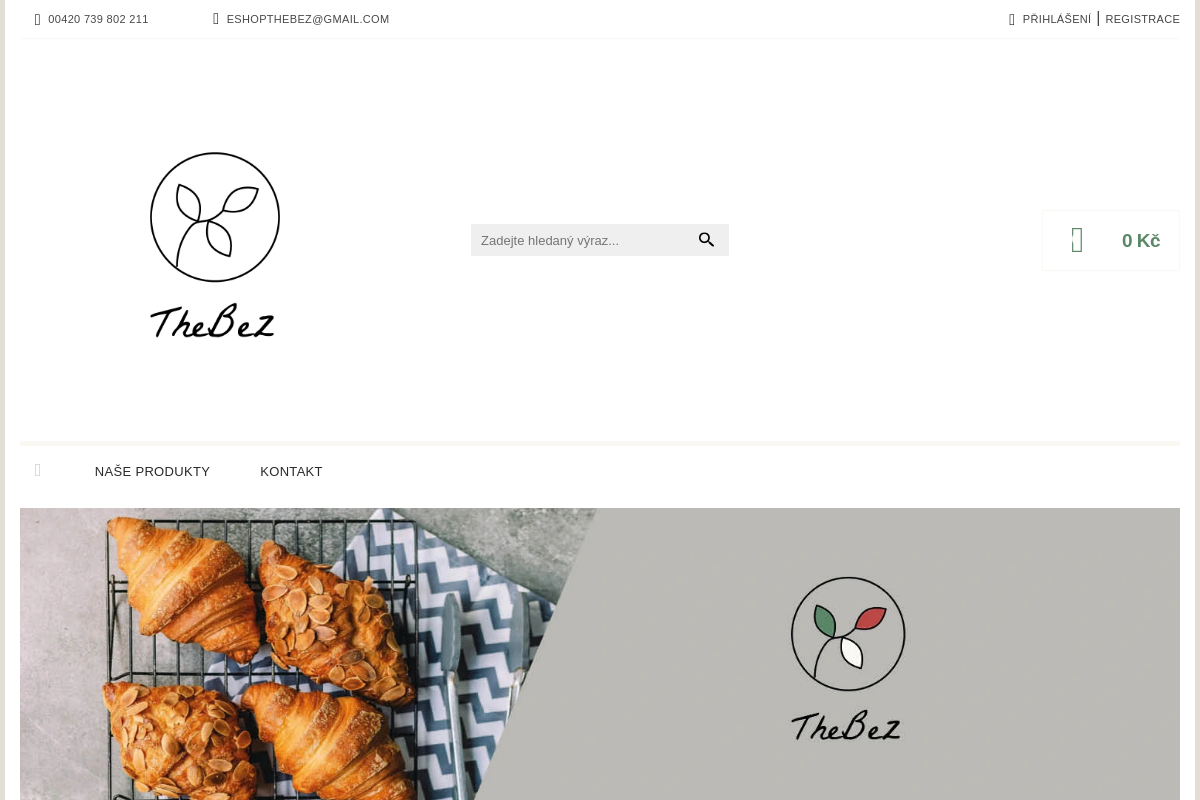Open the KONTAKT menu item
Viewport: 1200px width, 800px height.
291,471
